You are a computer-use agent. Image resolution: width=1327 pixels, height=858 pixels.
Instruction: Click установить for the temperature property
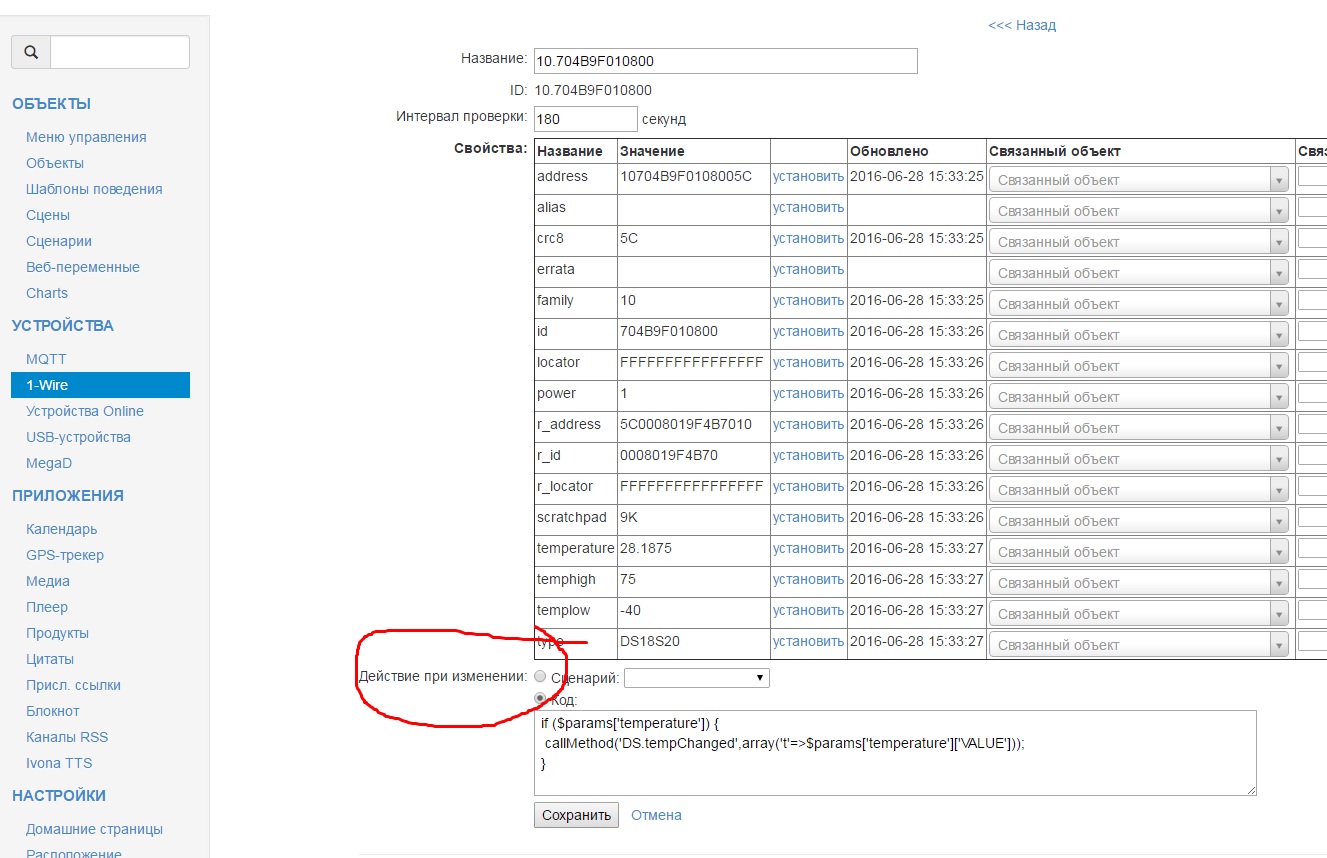[x=809, y=548]
